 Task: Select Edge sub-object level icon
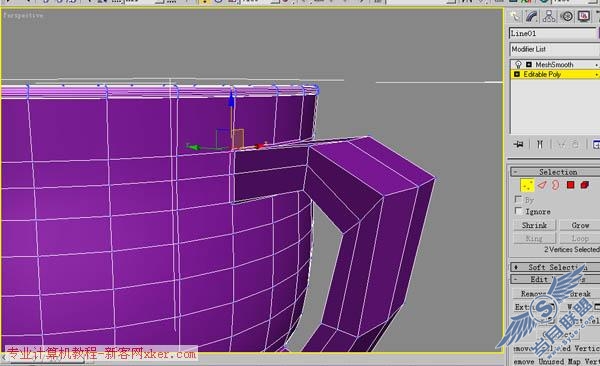pos(542,185)
